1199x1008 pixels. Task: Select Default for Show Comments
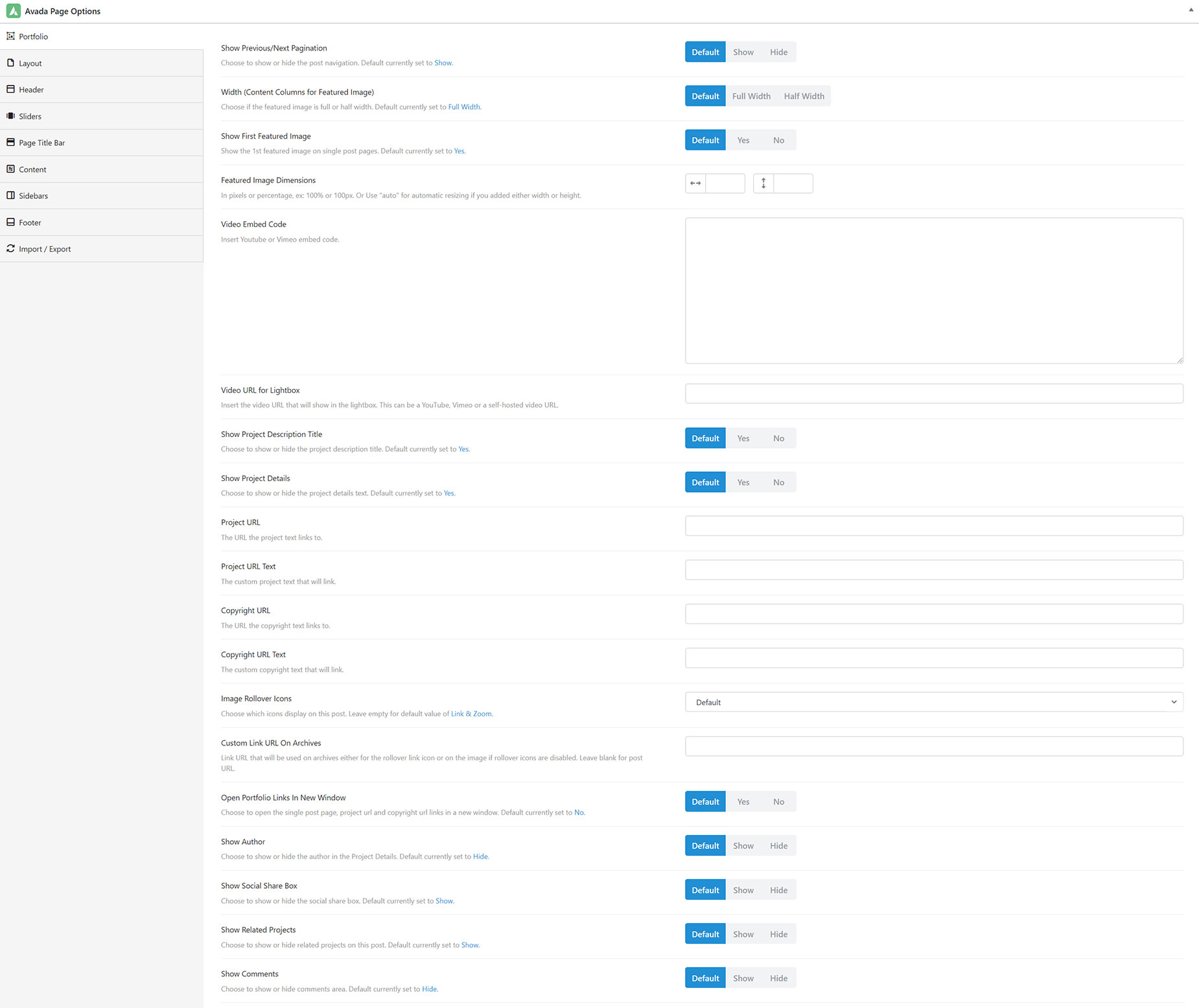click(705, 978)
